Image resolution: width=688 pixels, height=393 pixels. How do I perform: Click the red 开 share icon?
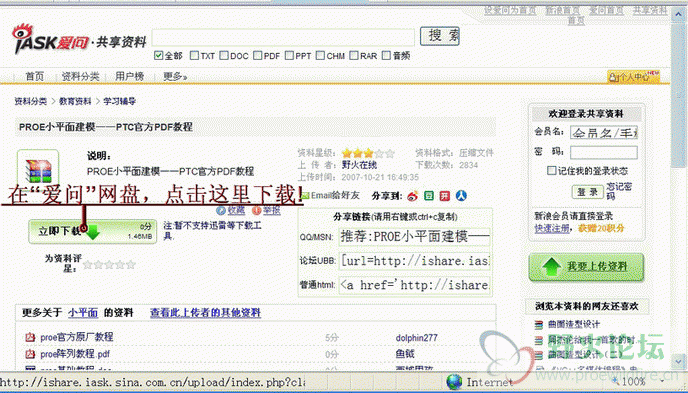point(444,196)
